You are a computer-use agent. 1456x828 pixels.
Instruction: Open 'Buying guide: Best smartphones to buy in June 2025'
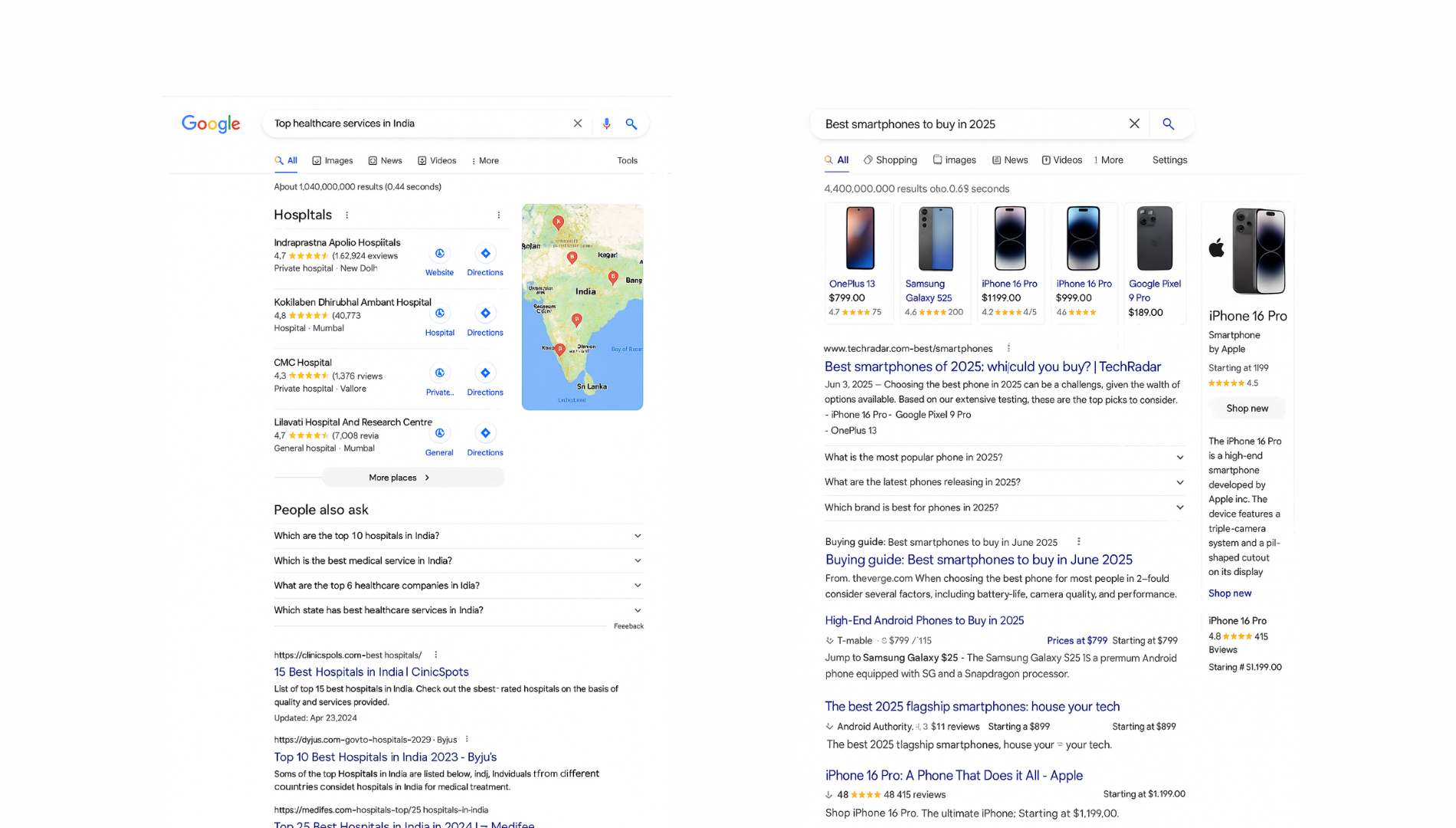979,560
